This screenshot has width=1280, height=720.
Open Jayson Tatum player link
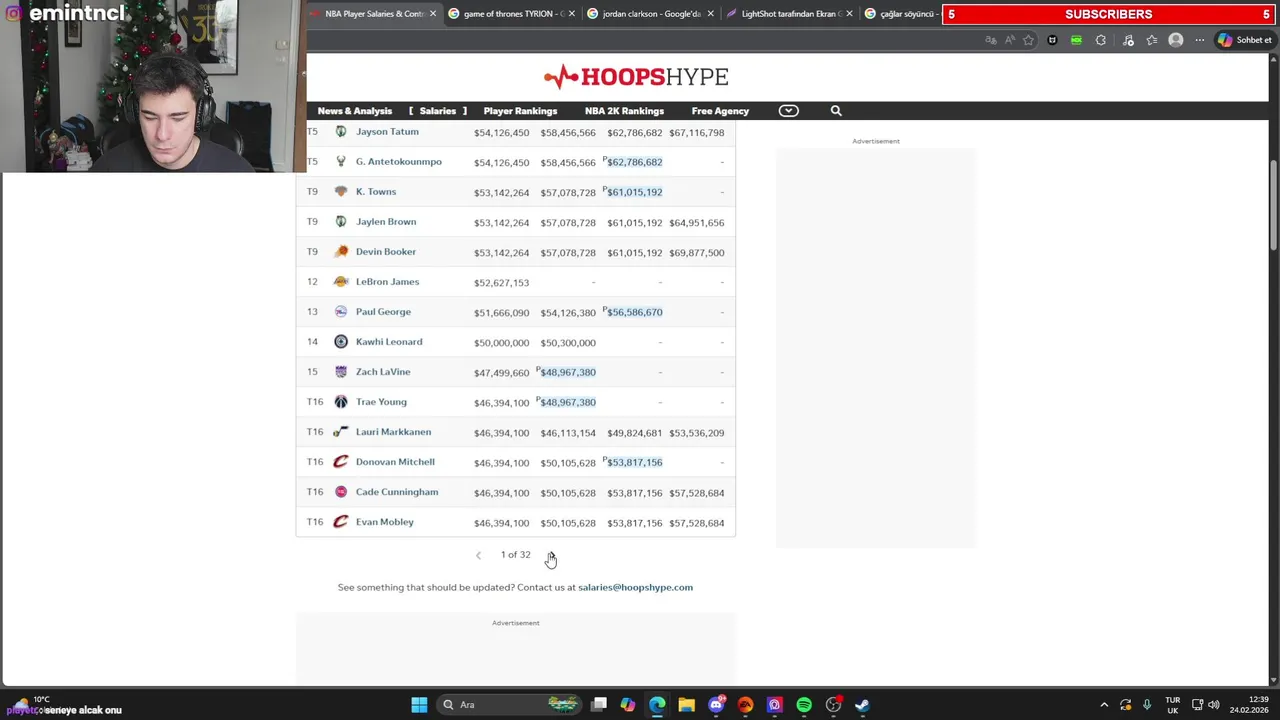coord(387,132)
